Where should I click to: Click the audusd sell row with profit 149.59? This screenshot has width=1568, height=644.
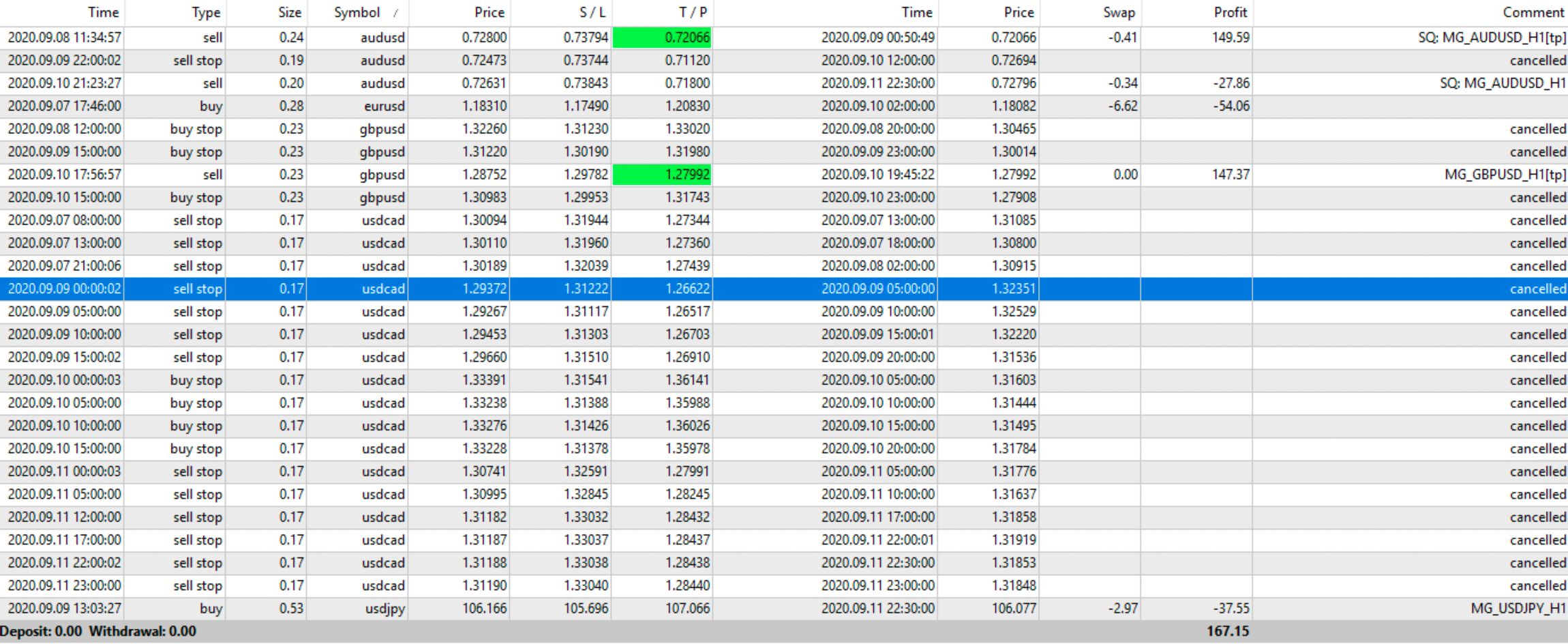pyautogui.click(x=784, y=38)
